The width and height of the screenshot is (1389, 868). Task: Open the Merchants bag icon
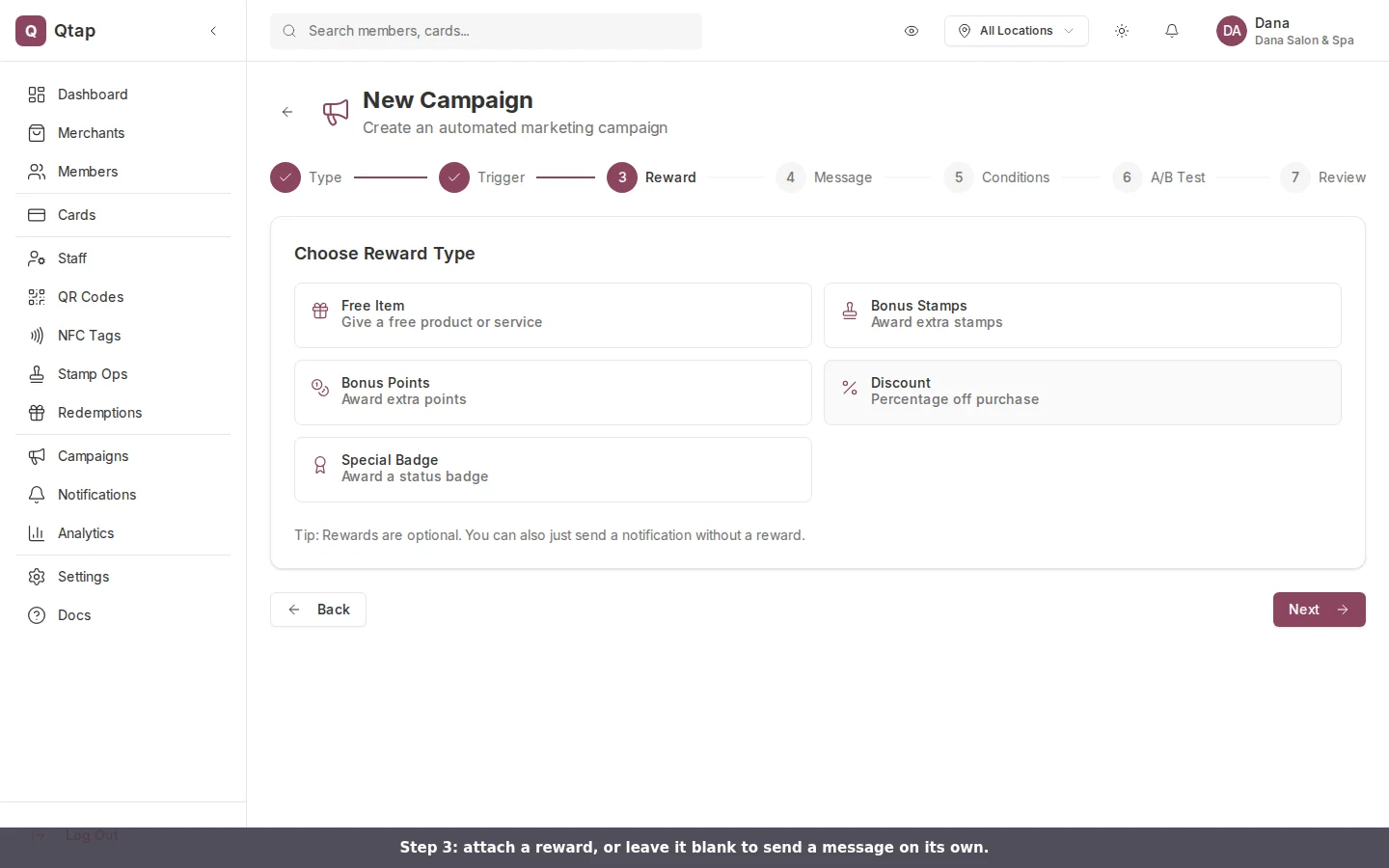point(37,133)
